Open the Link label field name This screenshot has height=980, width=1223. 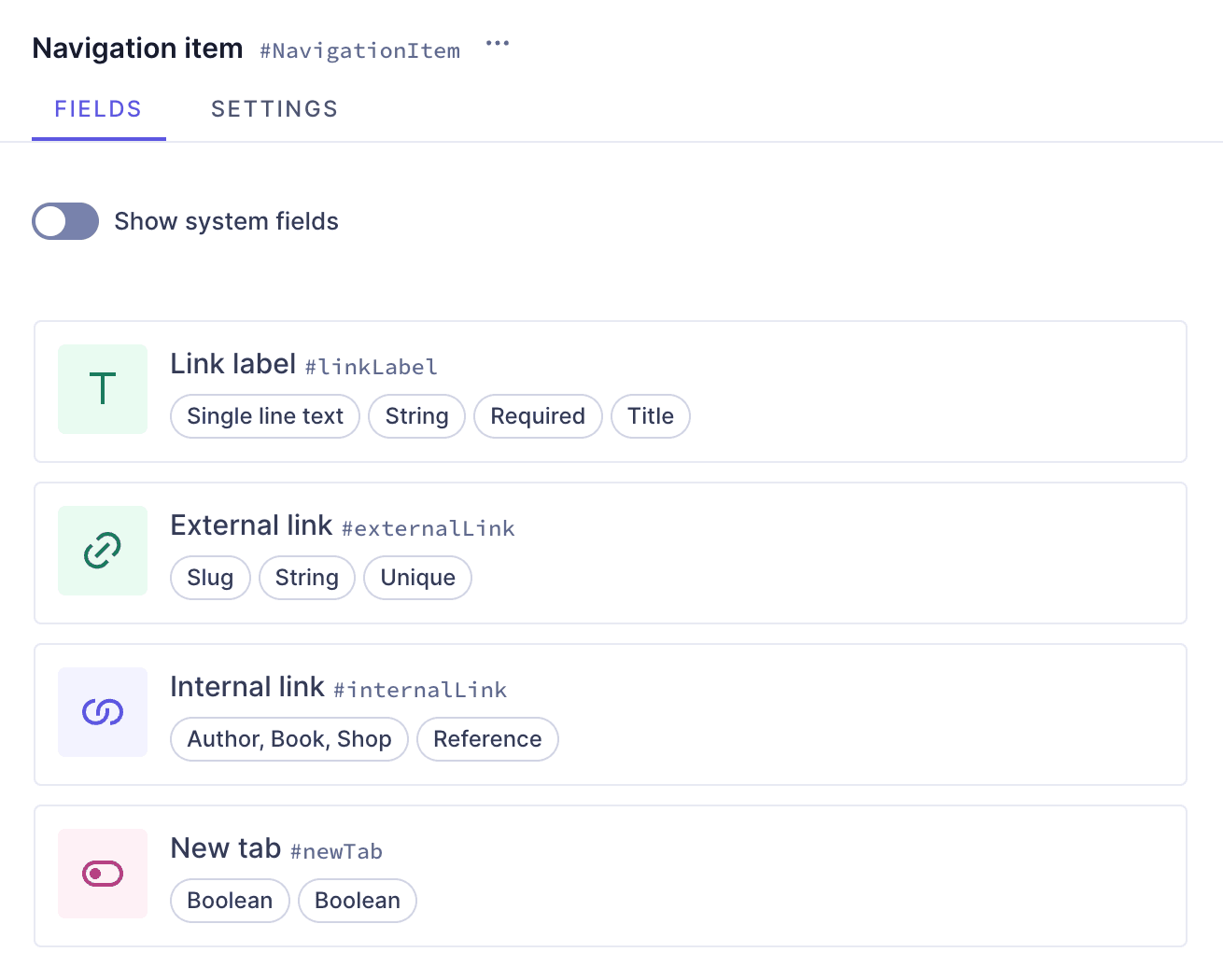click(x=233, y=364)
